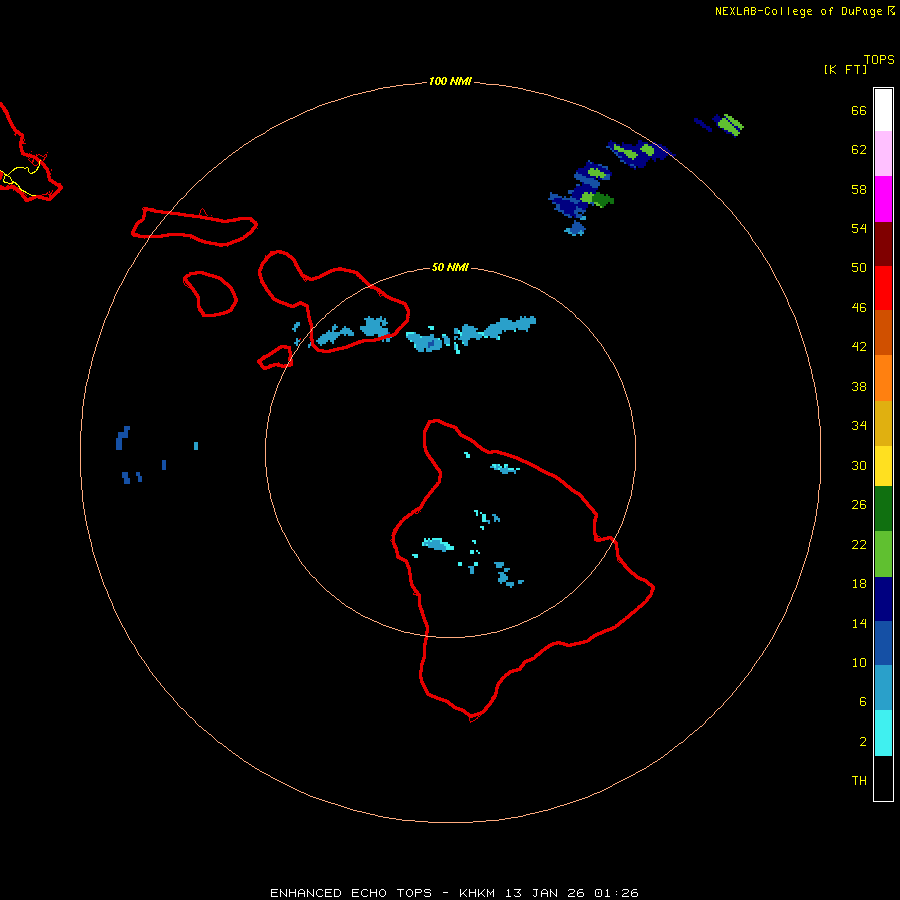Viewport: 900px width, 900px height.
Task: Click the 34 legend value
Action: (859, 425)
